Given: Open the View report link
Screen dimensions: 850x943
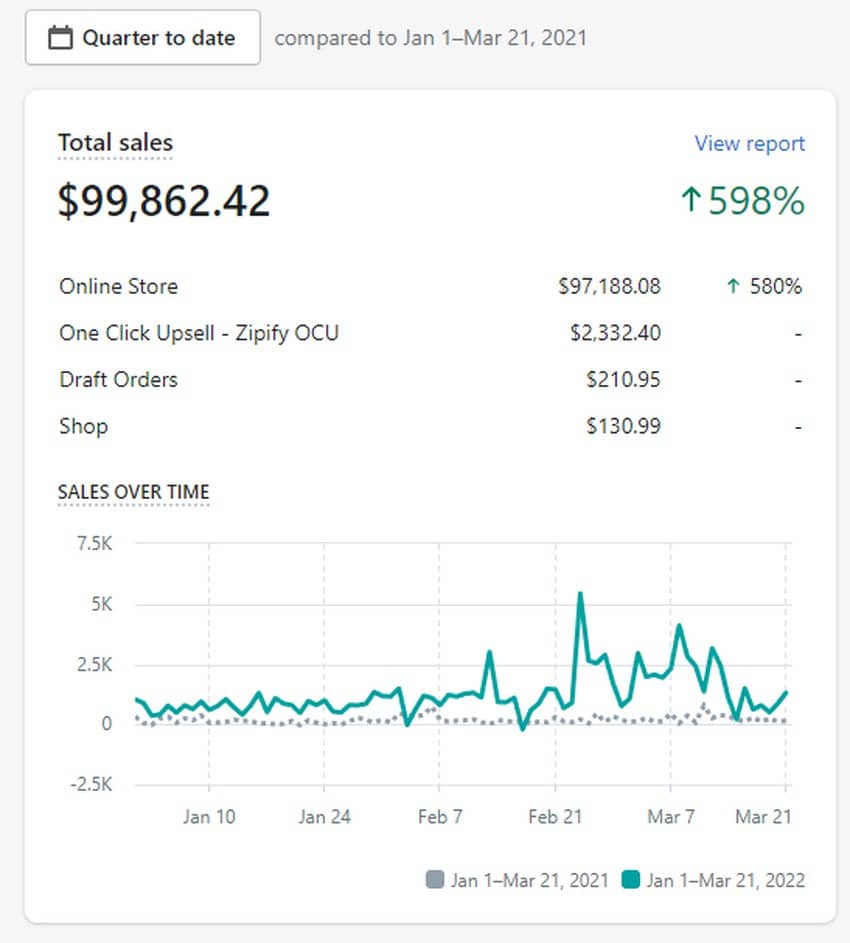Looking at the screenshot, I should point(749,143).
